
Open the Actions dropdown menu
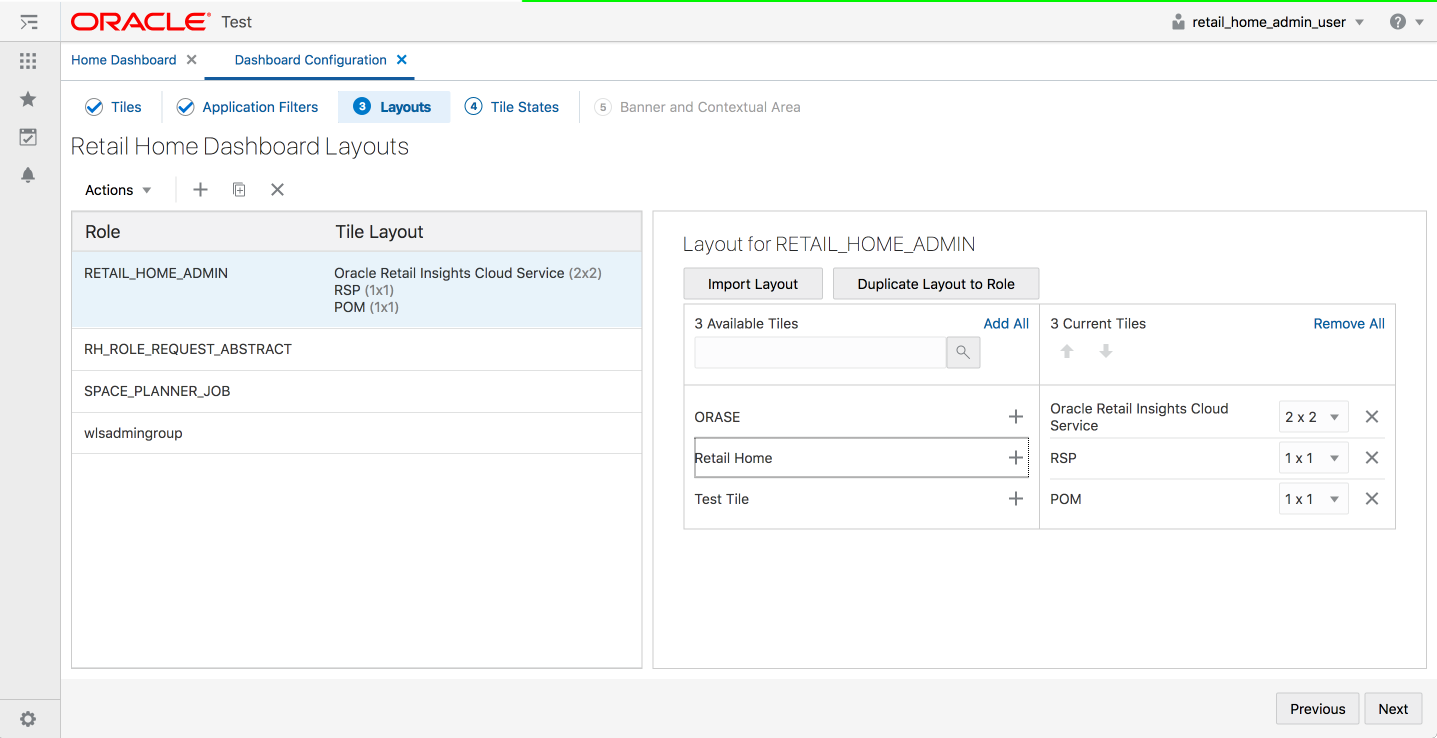pyautogui.click(x=118, y=190)
